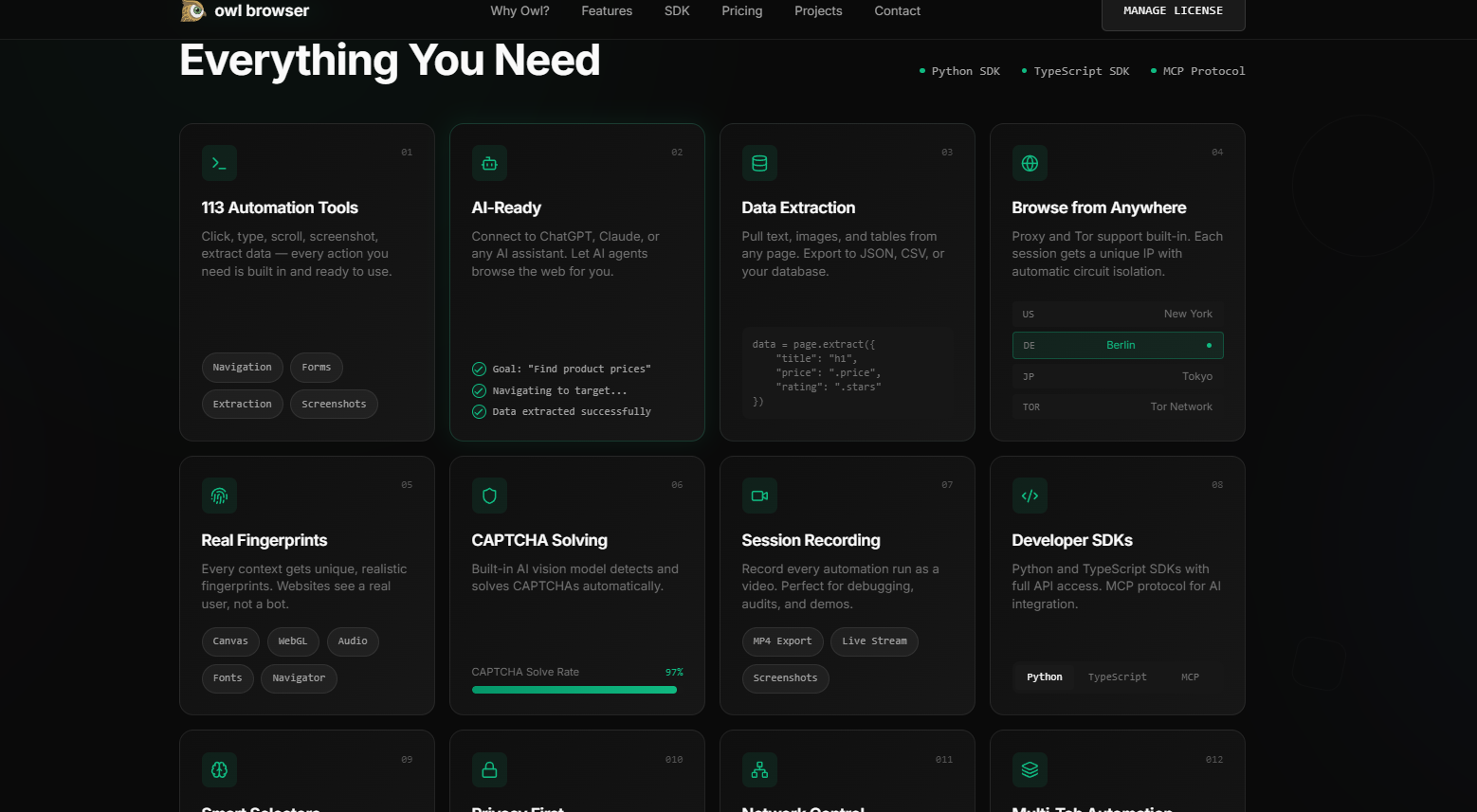This screenshot has width=1477, height=812.
Task: Click the MP4 Export tag on Session Recording
Action: (782, 641)
